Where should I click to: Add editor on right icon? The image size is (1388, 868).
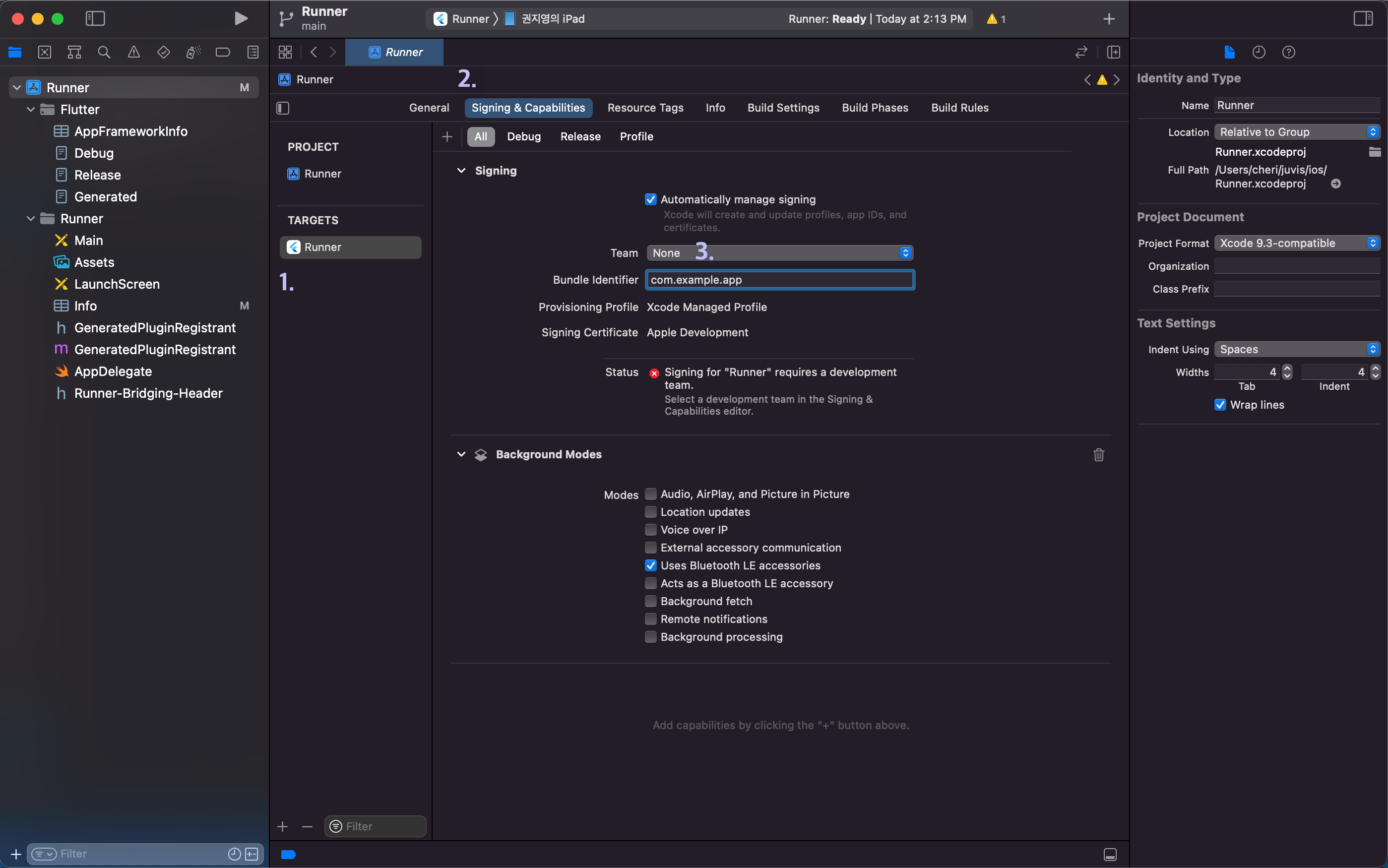(x=1114, y=52)
